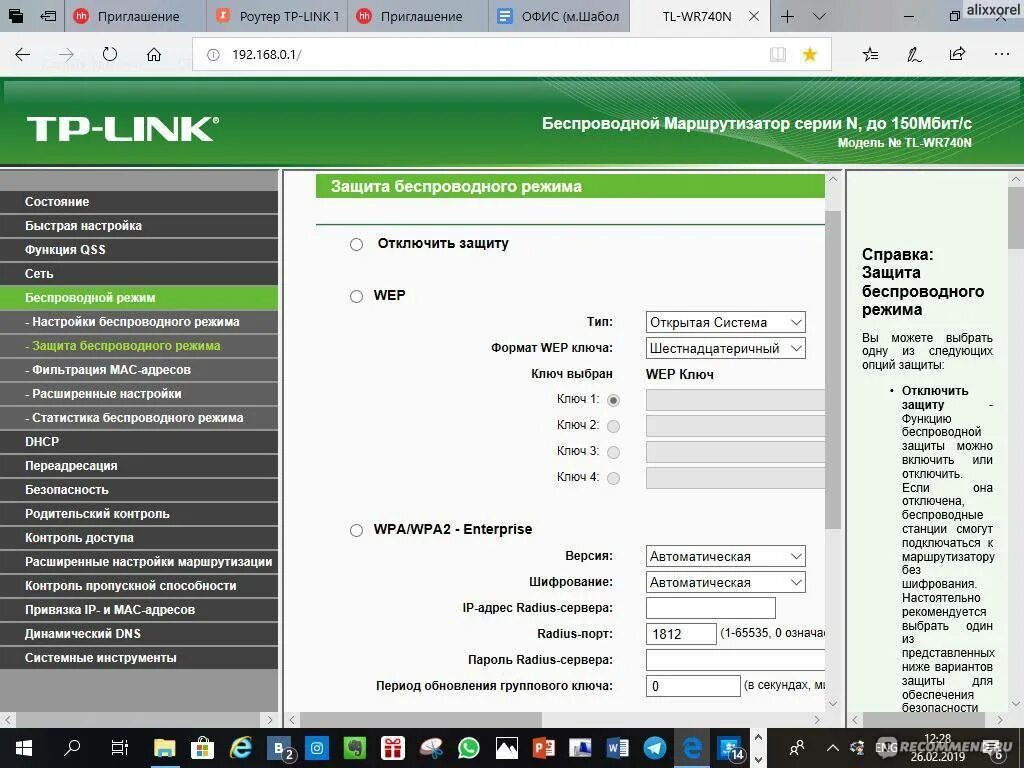Click Период обновления группового ключа field

point(693,686)
